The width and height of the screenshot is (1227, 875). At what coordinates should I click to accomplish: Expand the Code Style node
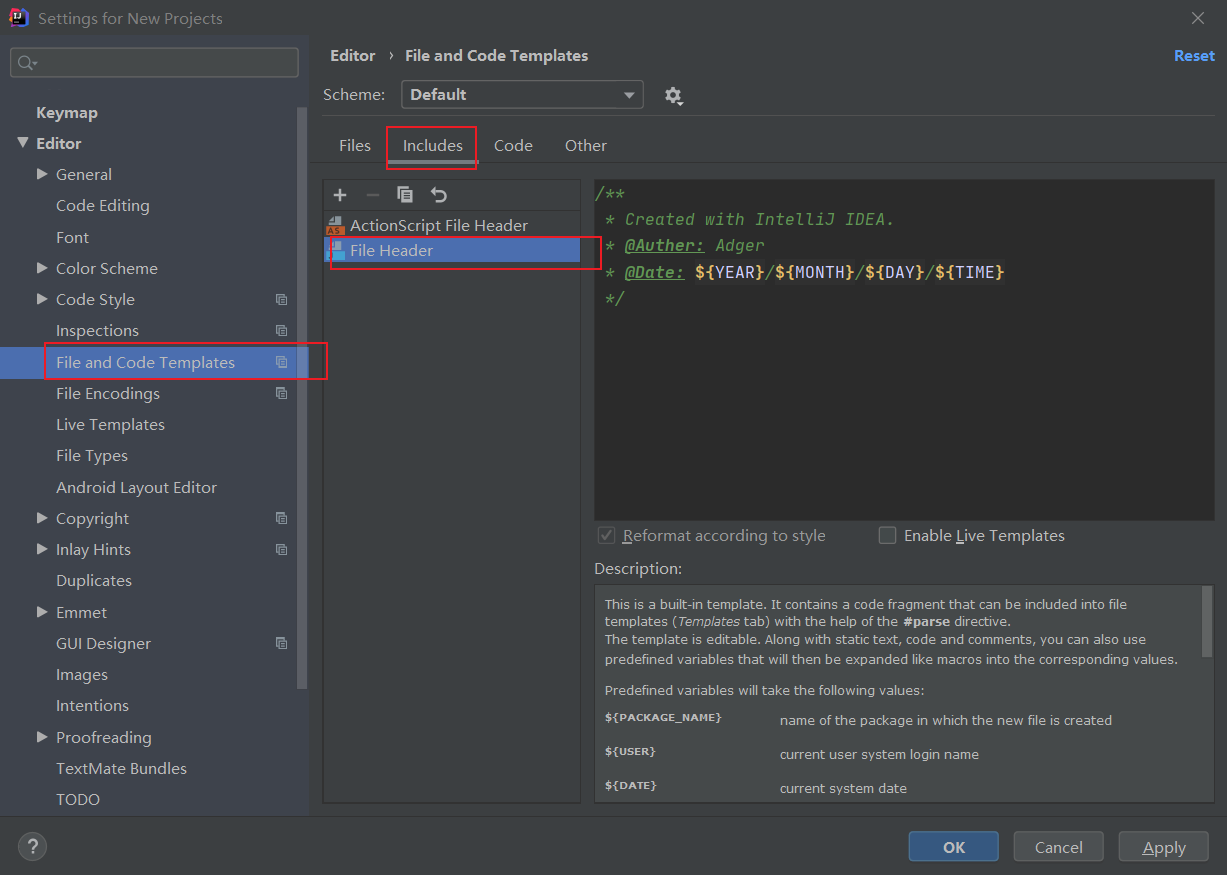tap(42, 299)
